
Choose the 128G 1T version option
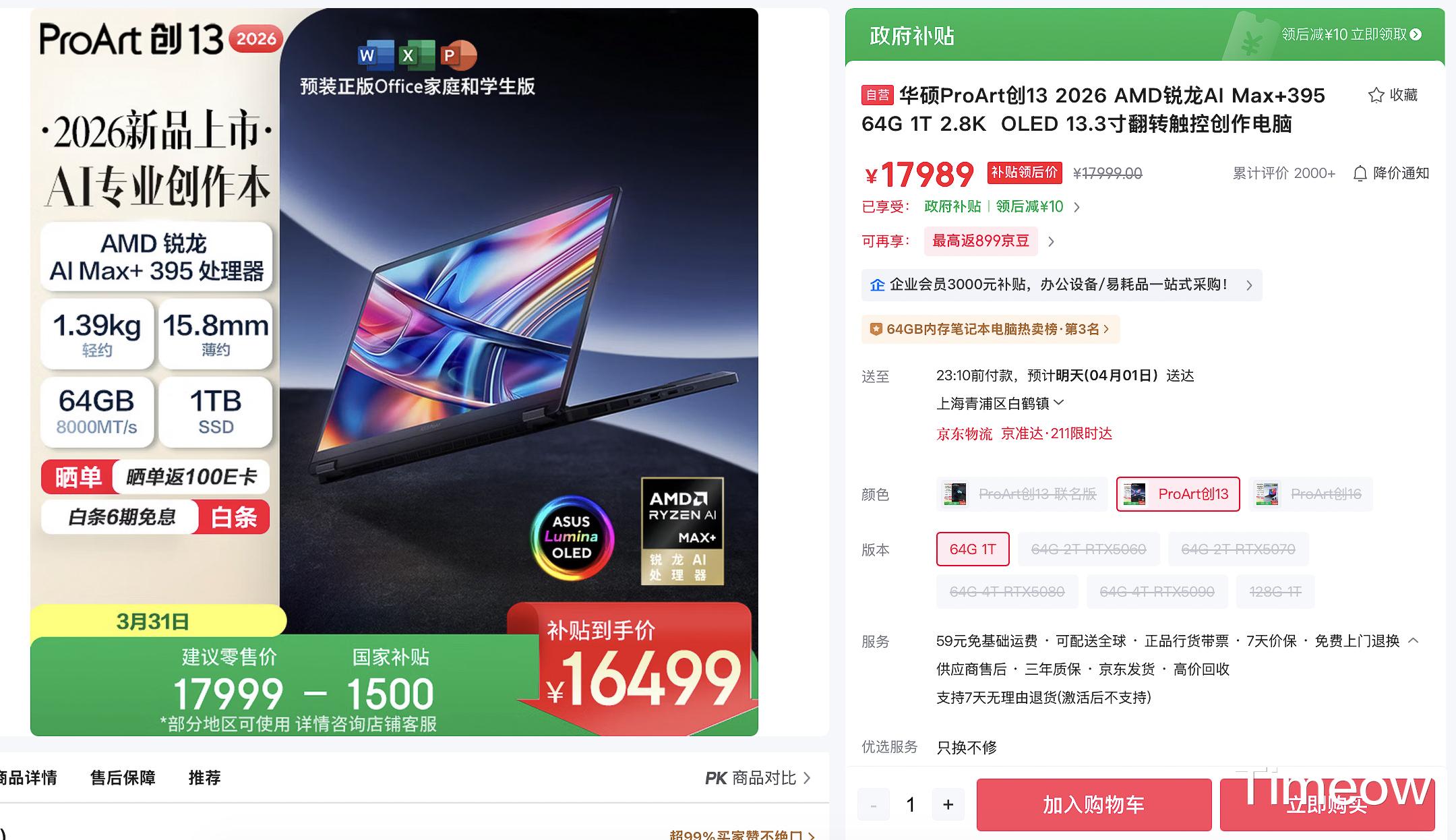(1275, 592)
